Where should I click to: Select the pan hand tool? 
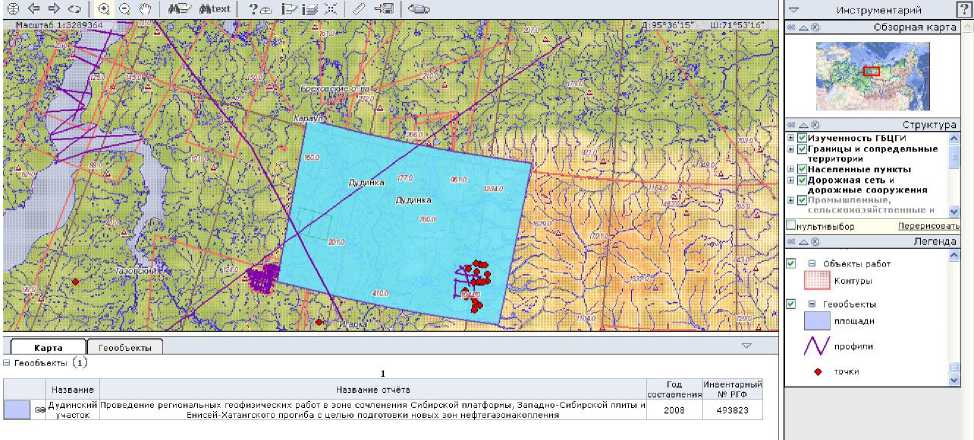click(x=145, y=9)
